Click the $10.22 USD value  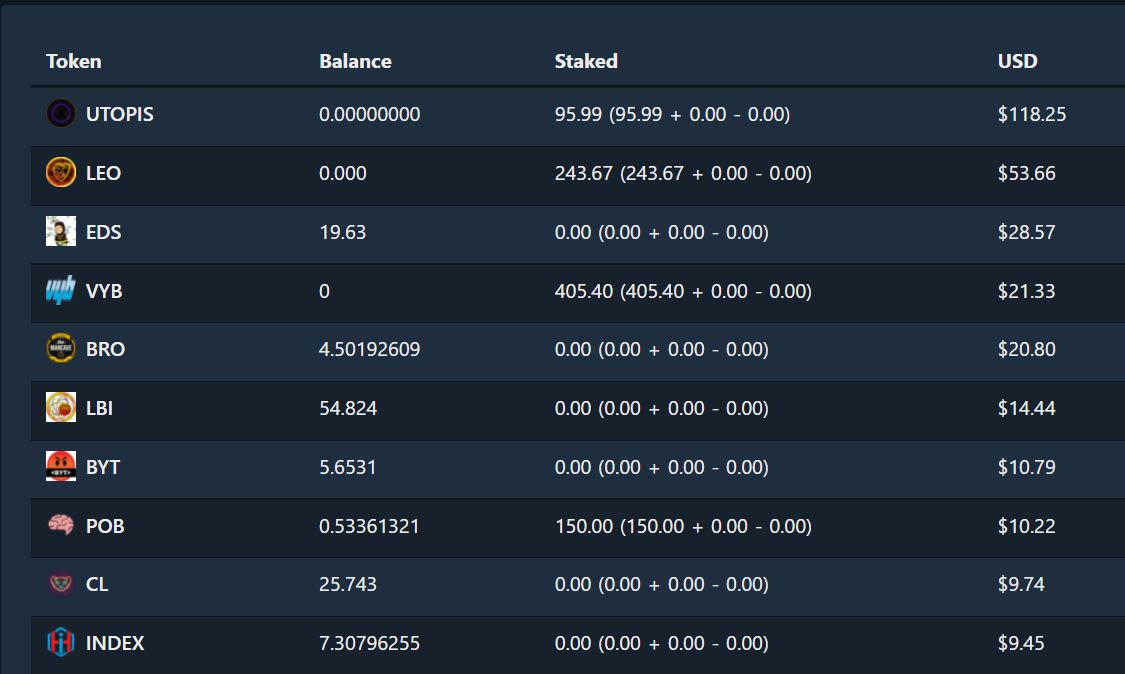[x=1027, y=525]
